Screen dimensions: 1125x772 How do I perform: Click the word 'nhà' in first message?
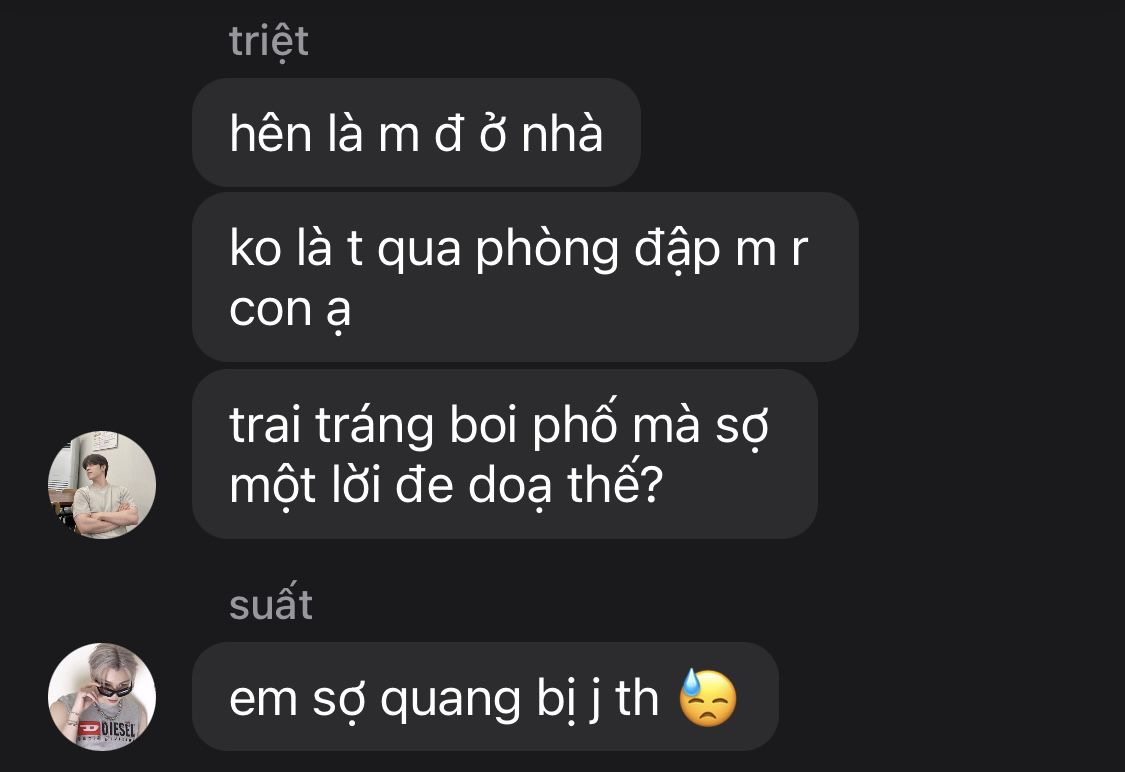pyautogui.click(x=562, y=133)
